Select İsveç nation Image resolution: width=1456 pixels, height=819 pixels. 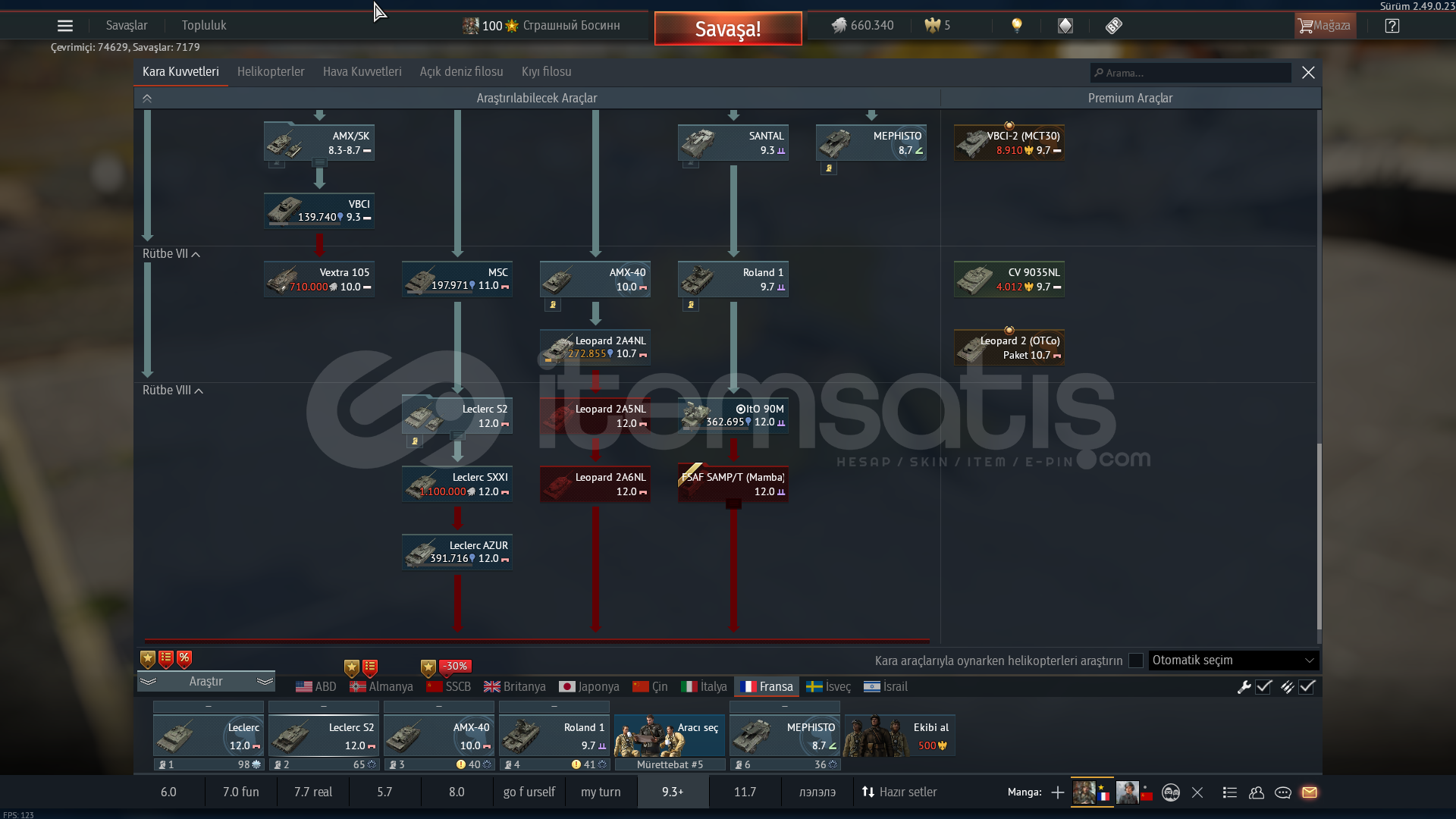pos(829,686)
